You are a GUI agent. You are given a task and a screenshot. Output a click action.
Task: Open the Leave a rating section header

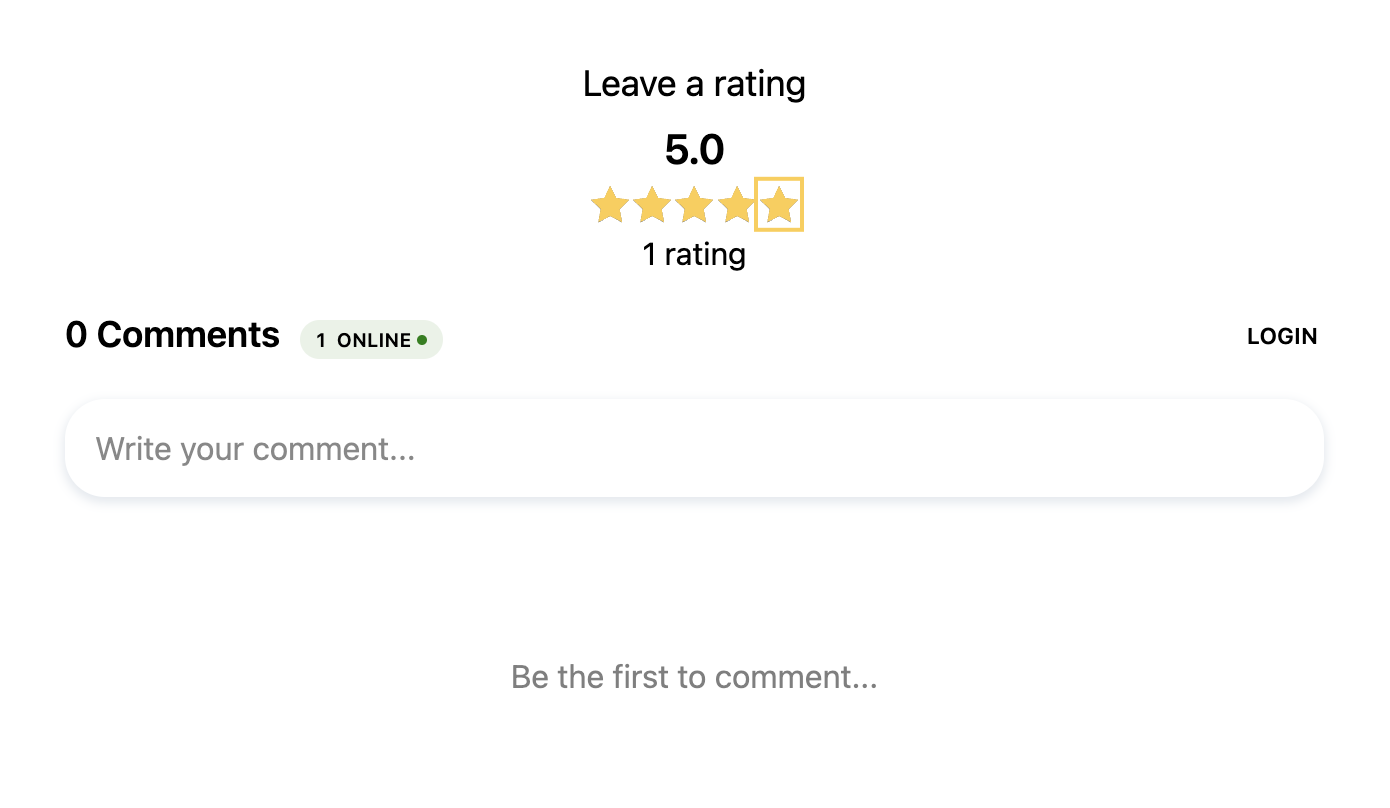(x=694, y=83)
